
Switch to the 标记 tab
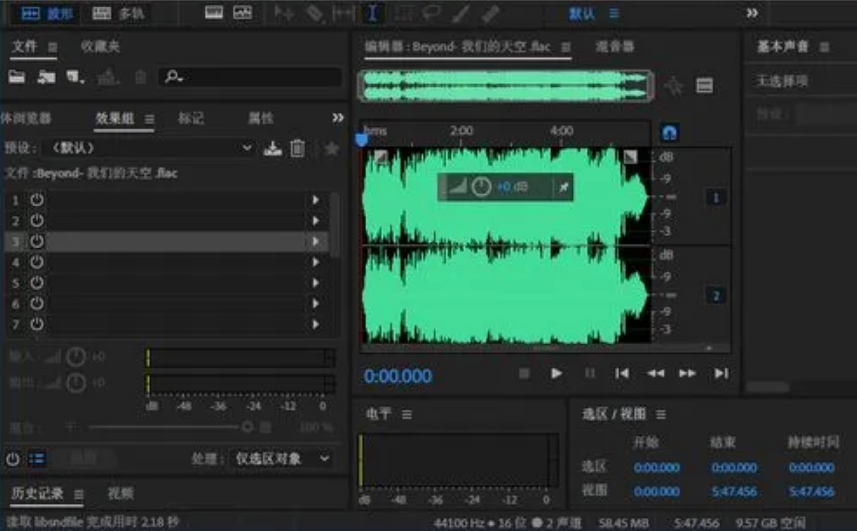pyautogui.click(x=191, y=118)
